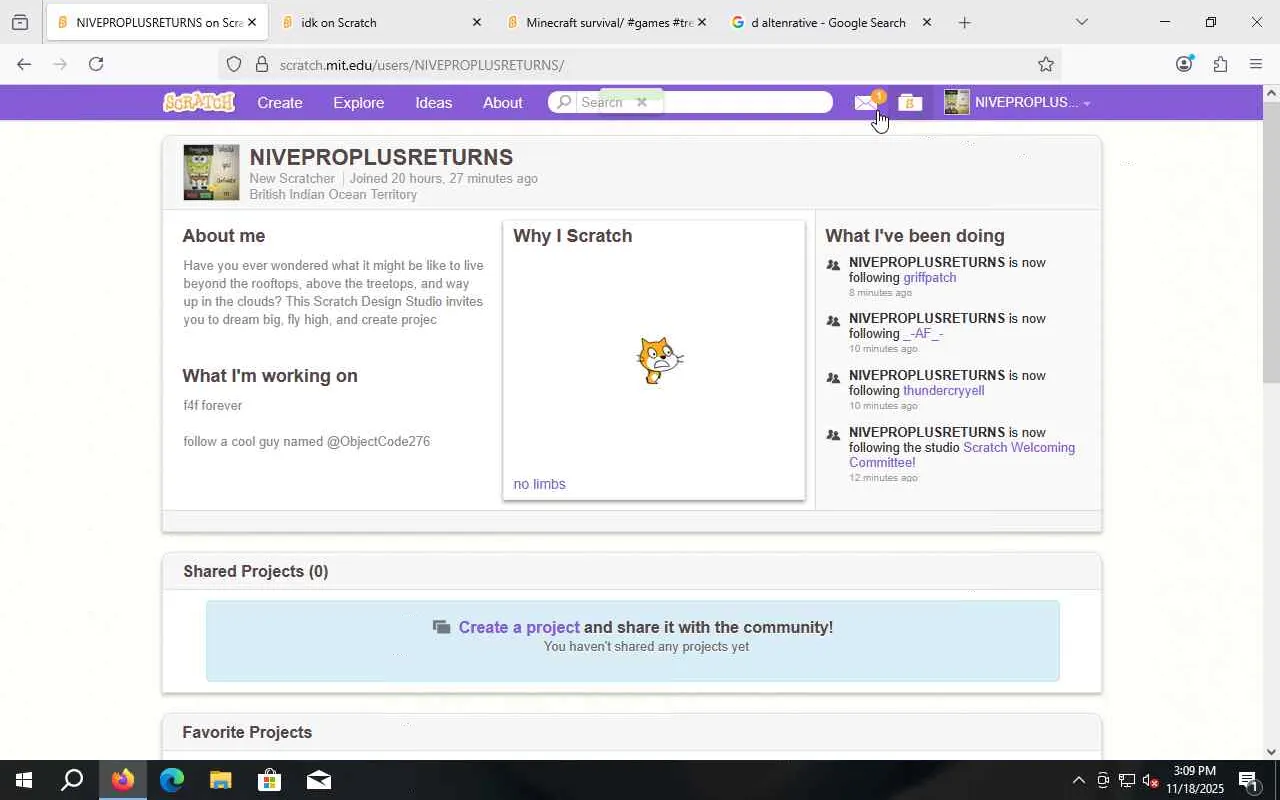Screen dimensions: 1280x800
Task: Open Microsoft Store from the taskbar
Action: coord(269,780)
